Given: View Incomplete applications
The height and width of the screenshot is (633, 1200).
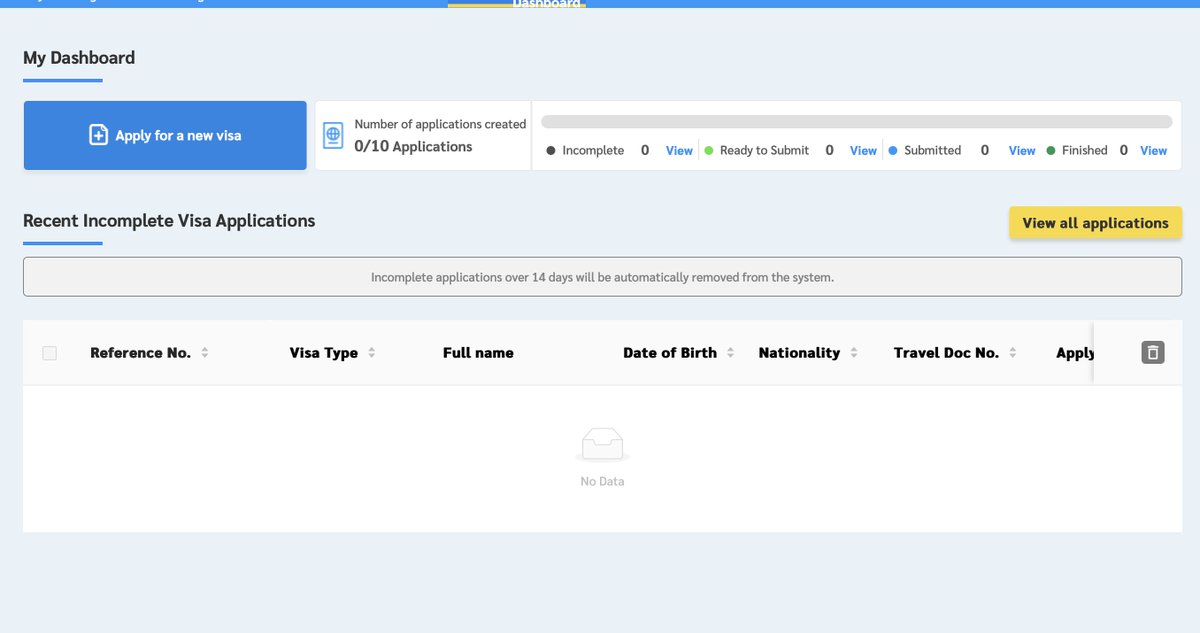Looking at the screenshot, I should tap(679, 150).
